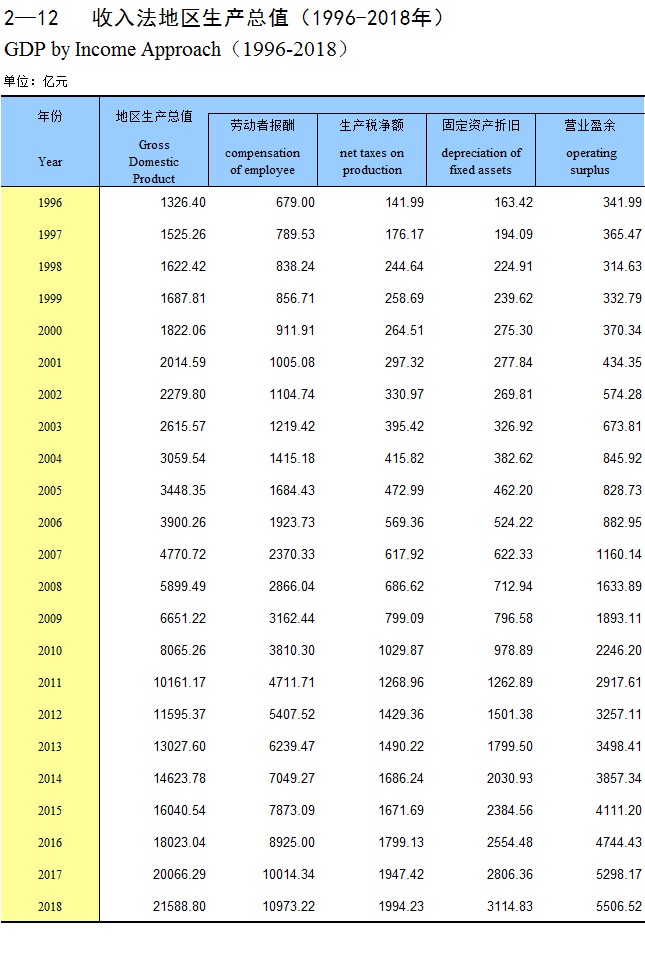Select the year cell 2016
This screenshot has width=645, height=955.
coord(50,843)
